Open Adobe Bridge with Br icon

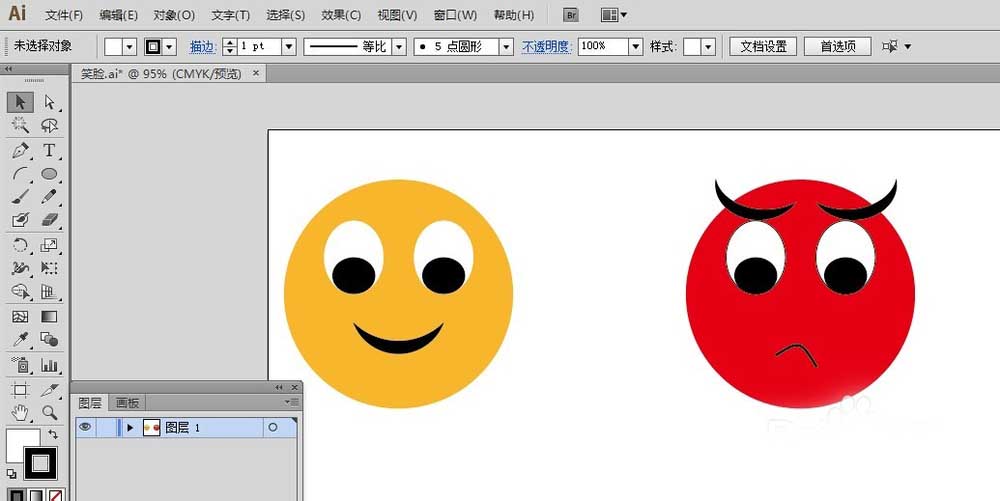point(571,15)
